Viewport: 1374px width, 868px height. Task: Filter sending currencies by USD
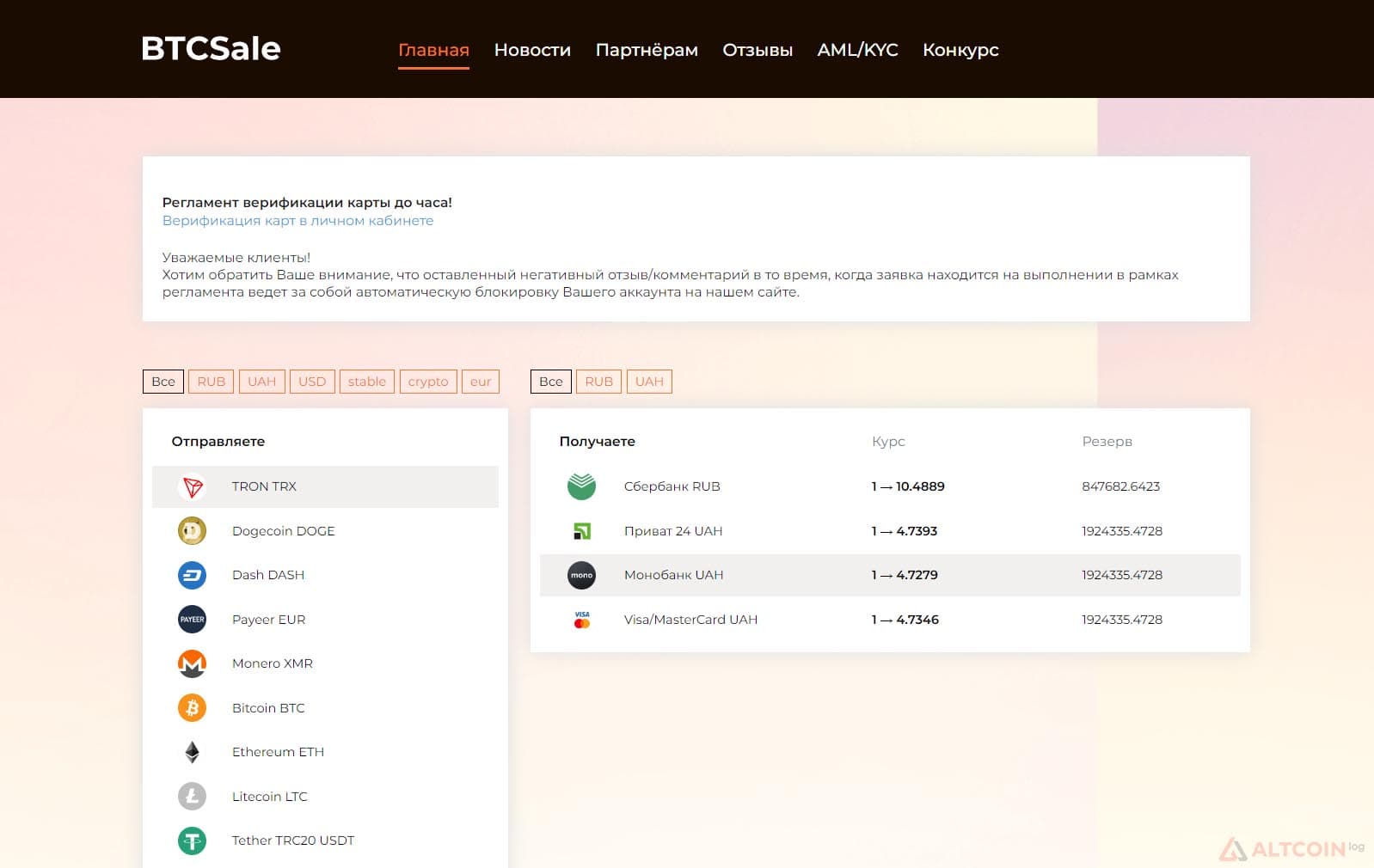click(312, 382)
